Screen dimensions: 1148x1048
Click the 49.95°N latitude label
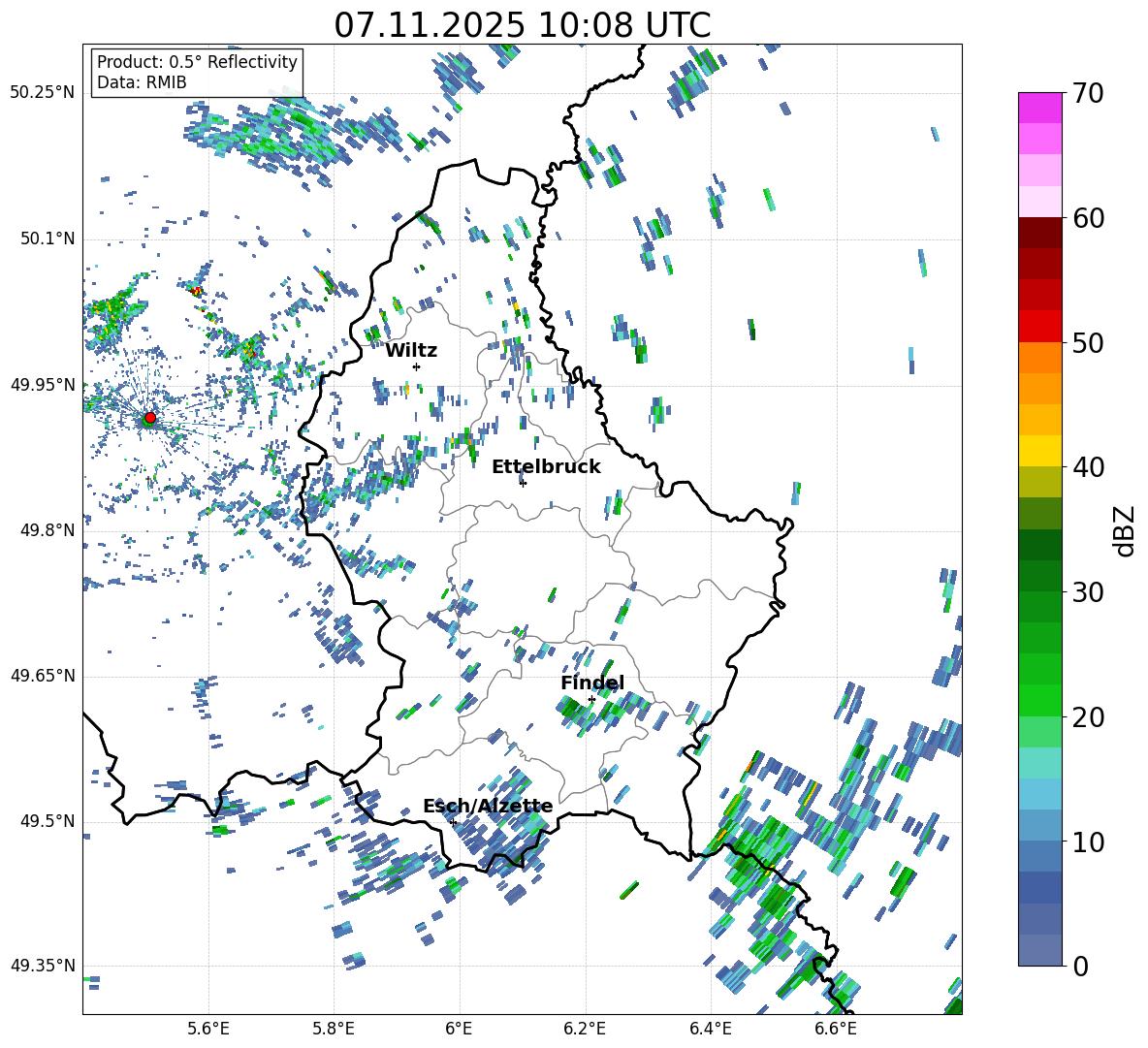coord(43,385)
